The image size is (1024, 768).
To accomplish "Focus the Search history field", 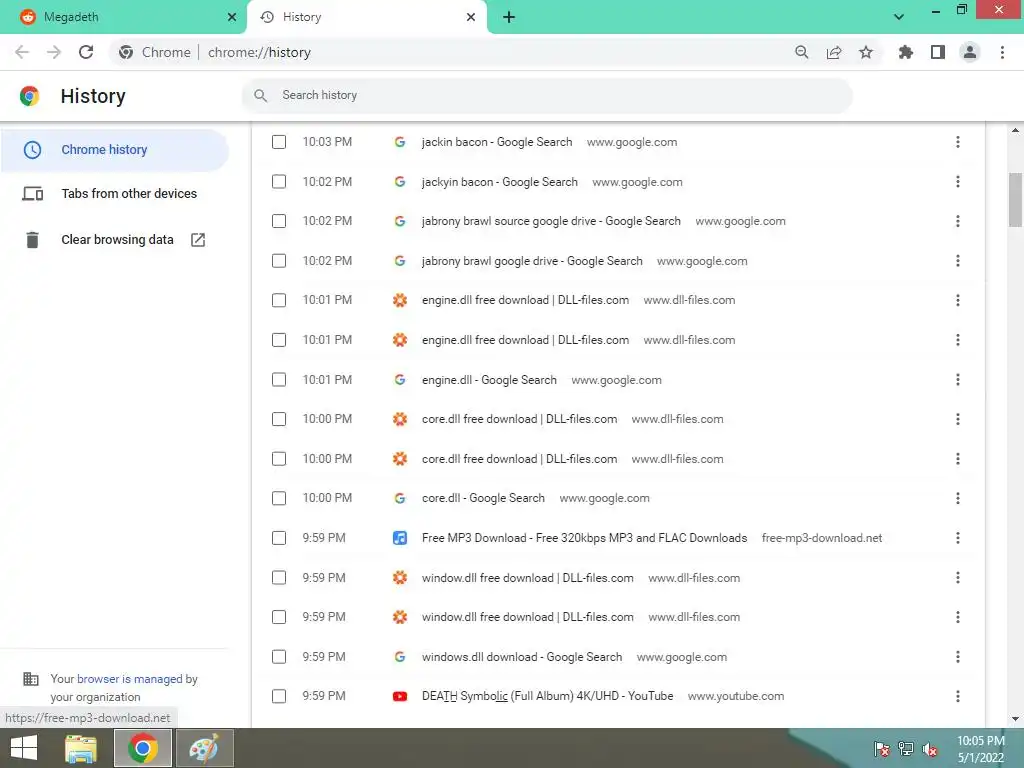I will 547,95.
